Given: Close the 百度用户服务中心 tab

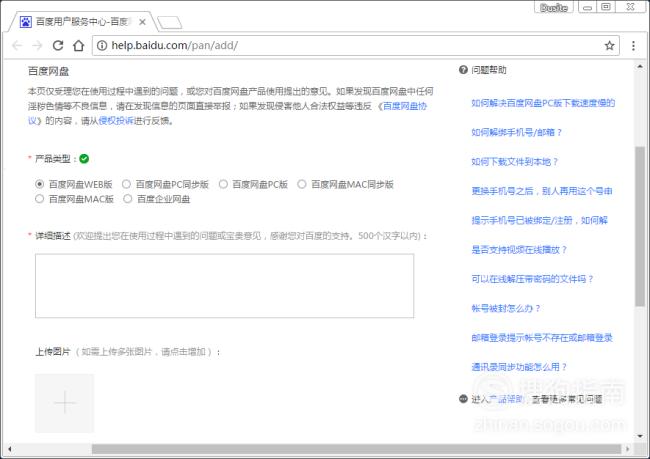Looking at the screenshot, I should point(142,22).
